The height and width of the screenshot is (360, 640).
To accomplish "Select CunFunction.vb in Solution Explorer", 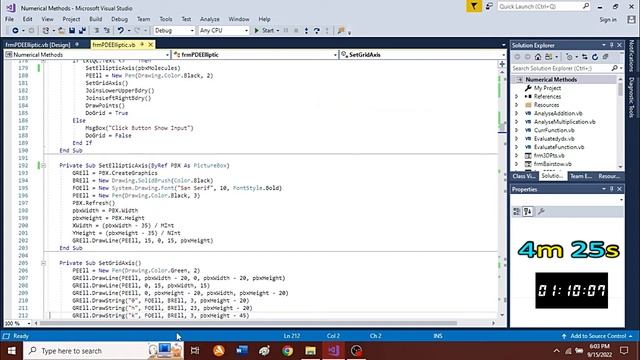I will tap(554, 130).
